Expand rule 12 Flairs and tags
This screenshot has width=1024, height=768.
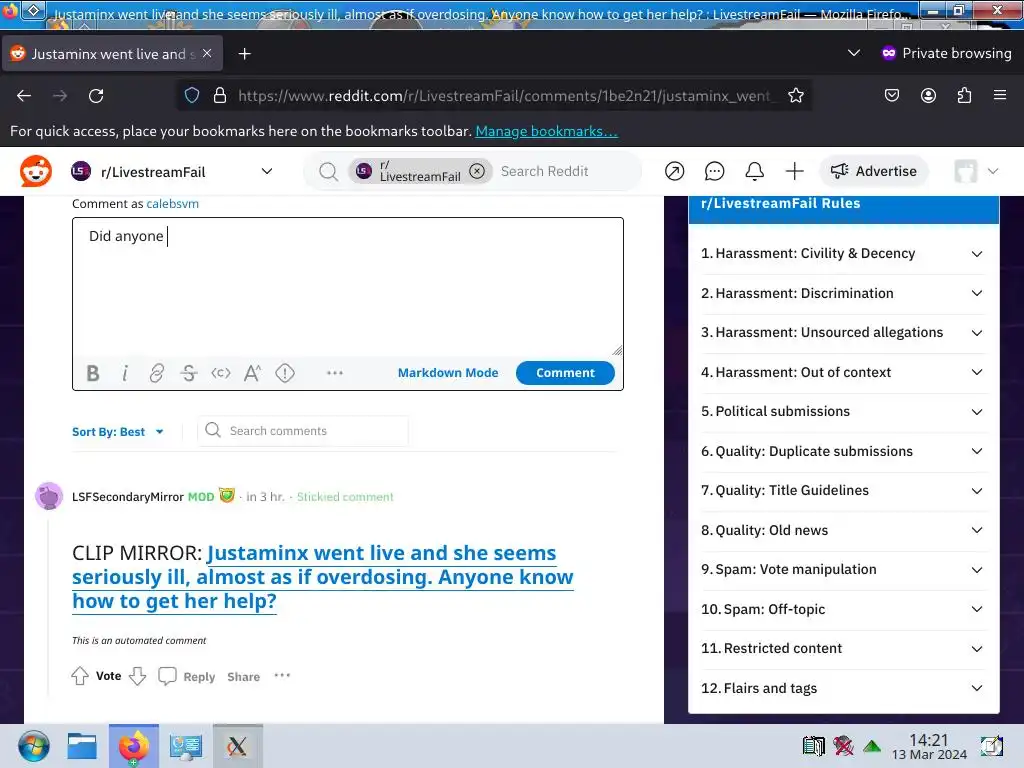pyautogui.click(x=843, y=688)
